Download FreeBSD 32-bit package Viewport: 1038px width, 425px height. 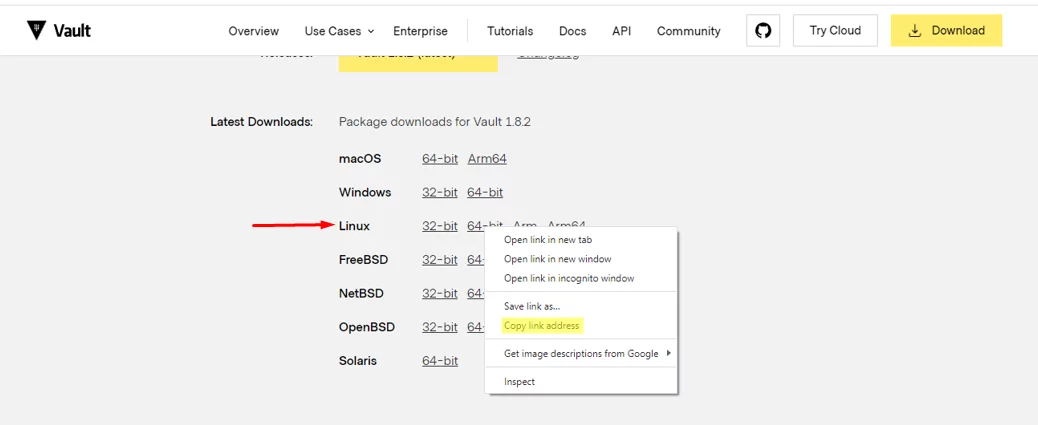[440, 260]
